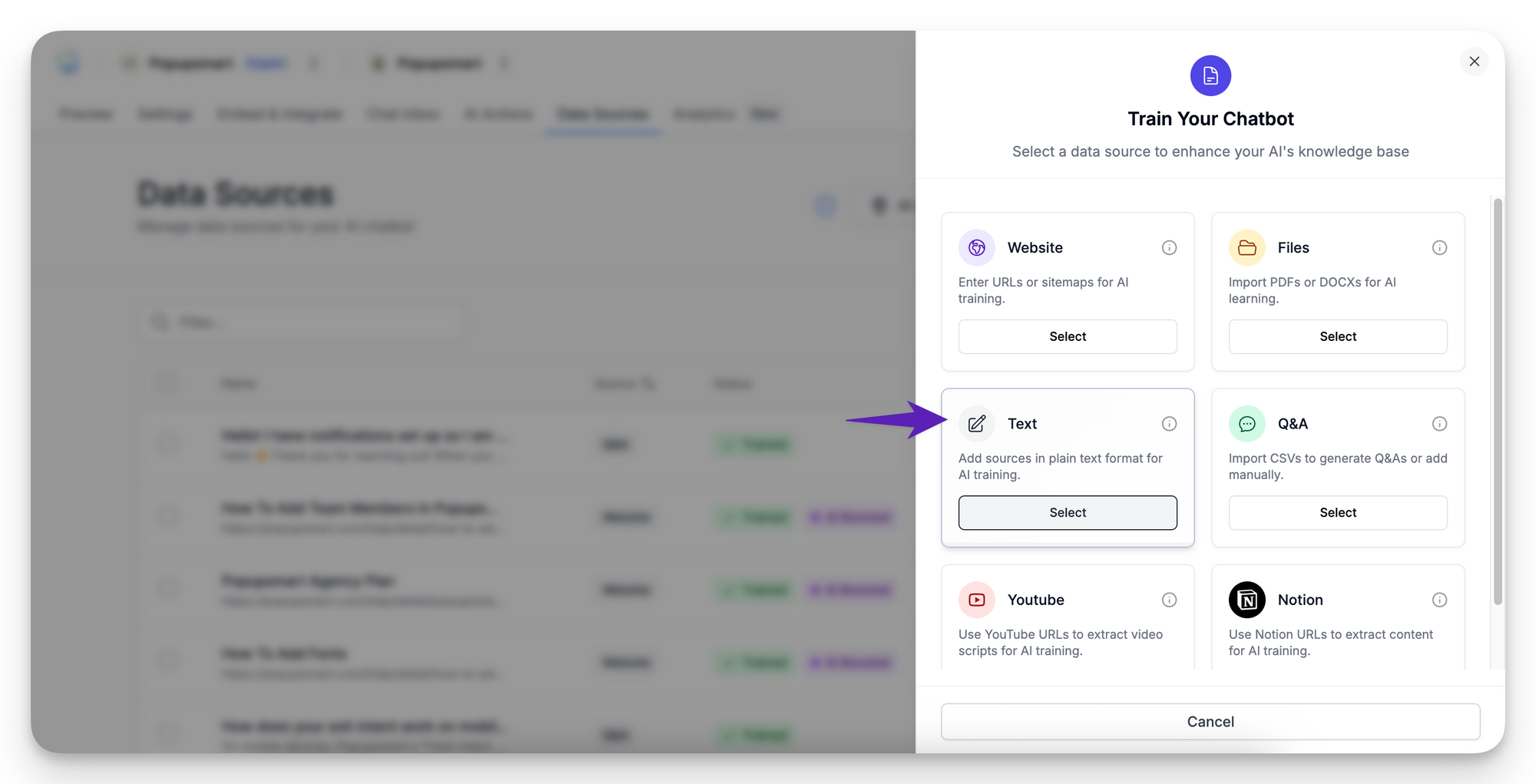
Task: Click the 'Text' card title
Action: (x=1022, y=424)
